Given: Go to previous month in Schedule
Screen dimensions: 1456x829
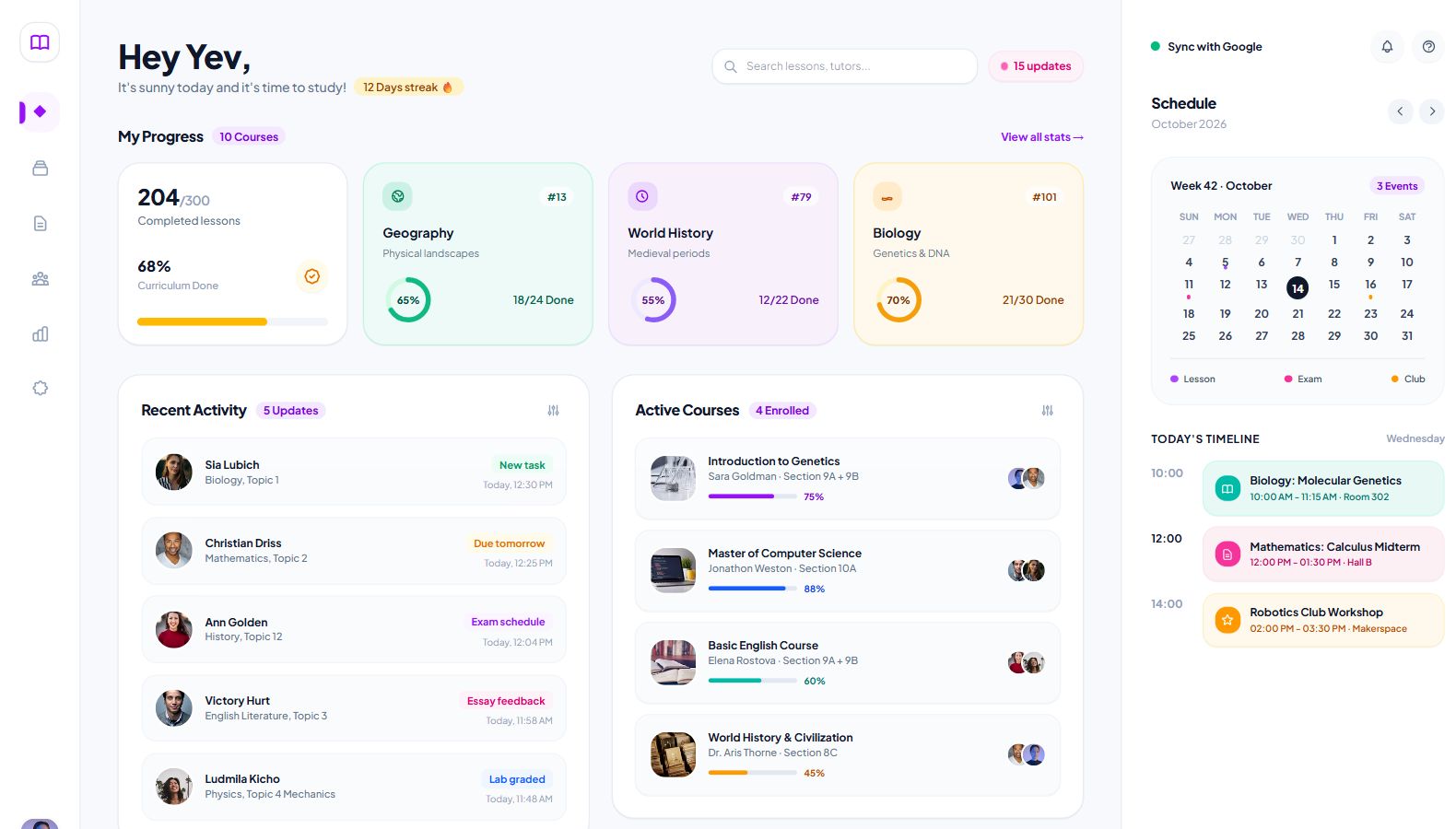Looking at the screenshot, I should [x=1400, y=111].
